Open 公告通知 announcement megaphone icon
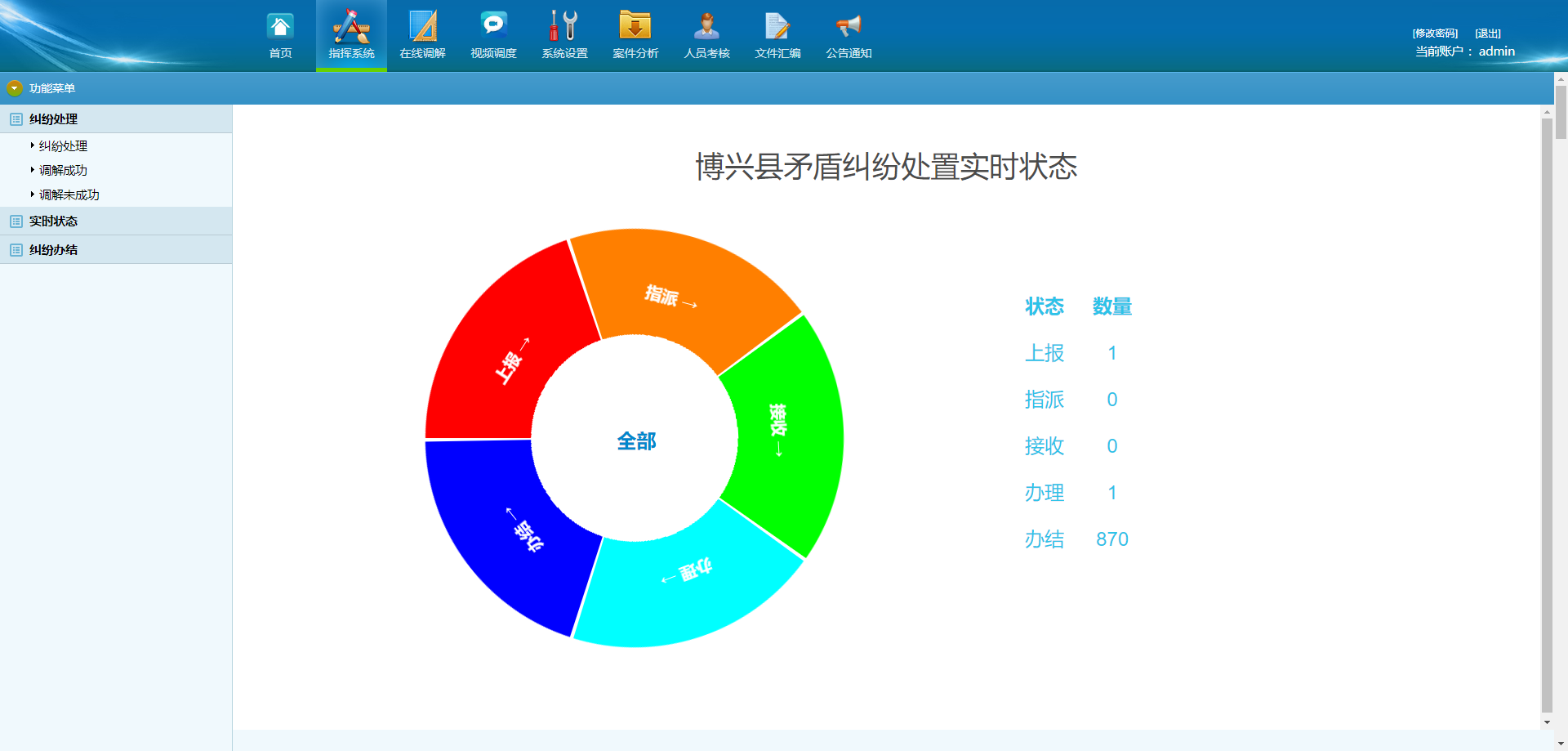Screen dimensions: 1568x751 tap(849, 28)
